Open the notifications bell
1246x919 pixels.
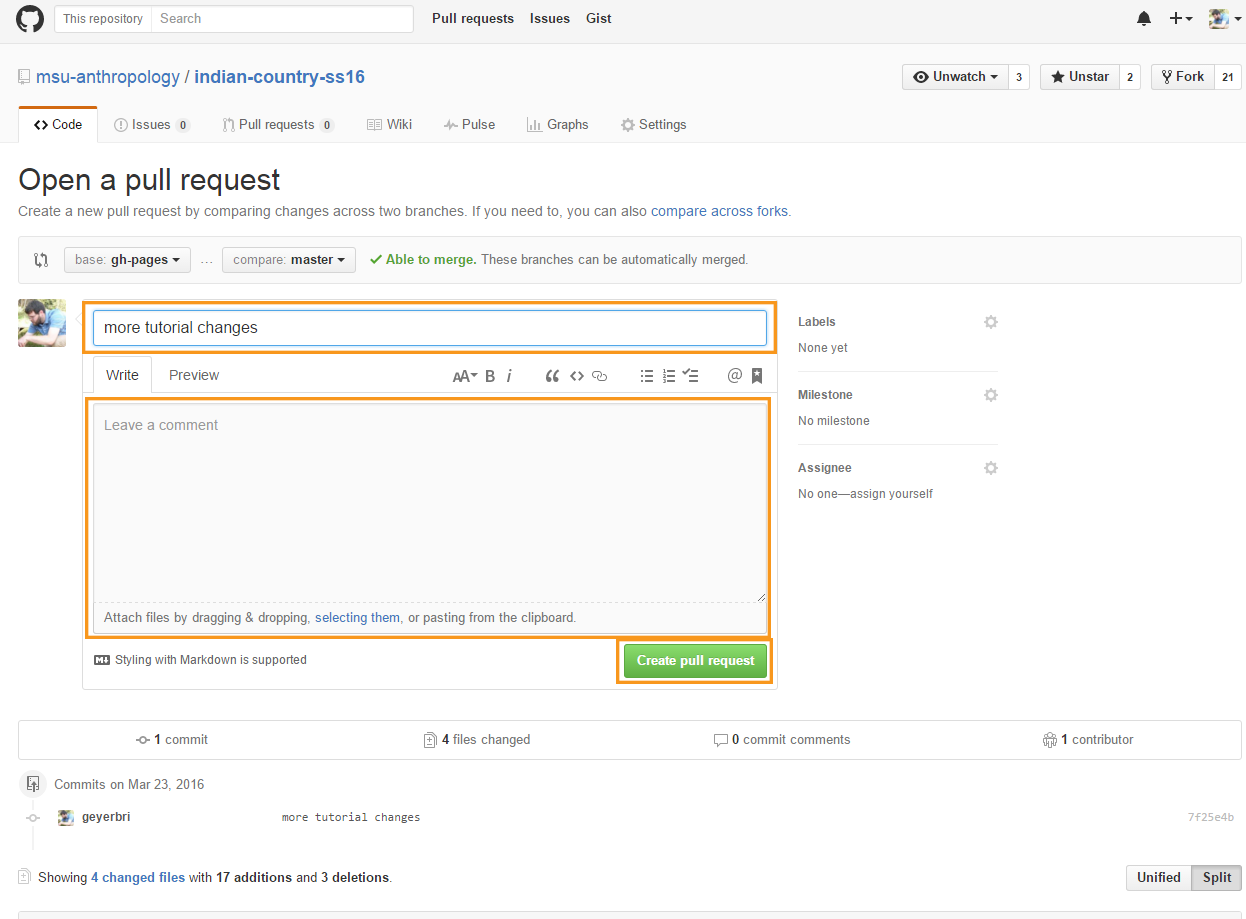[x=1144, y=19]
